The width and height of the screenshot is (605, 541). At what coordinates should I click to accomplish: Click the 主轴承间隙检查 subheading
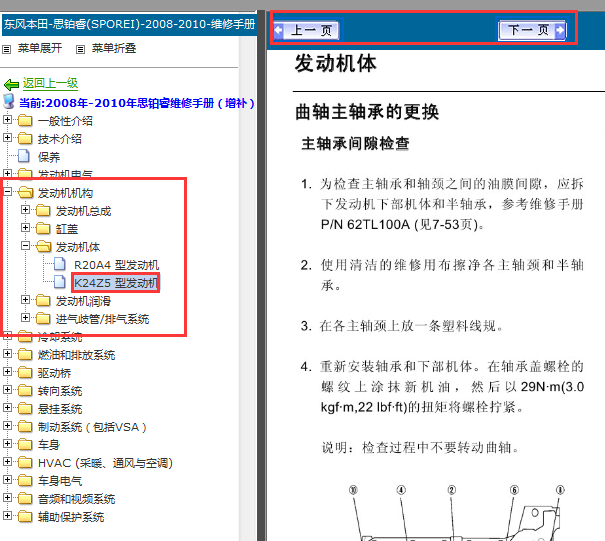pos(355,144)
